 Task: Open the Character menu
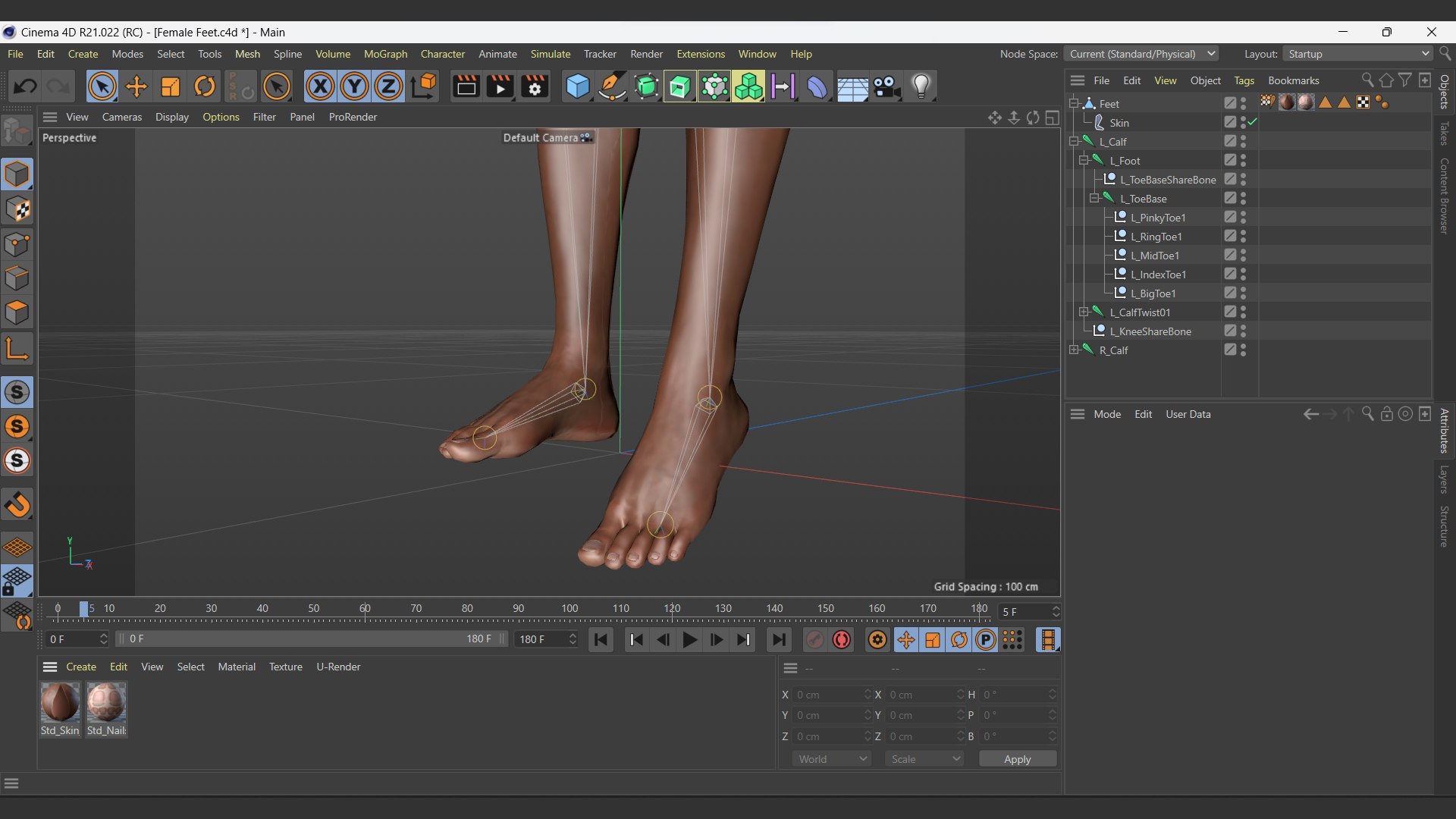(x=443, y=54)
